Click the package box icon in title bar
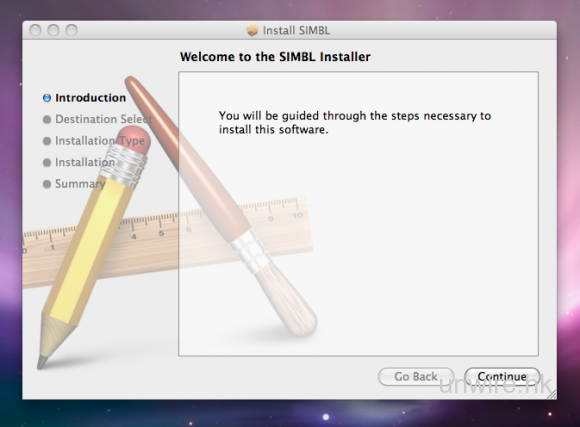This screenshot has width=580, height=427. (x=252, y=30)
